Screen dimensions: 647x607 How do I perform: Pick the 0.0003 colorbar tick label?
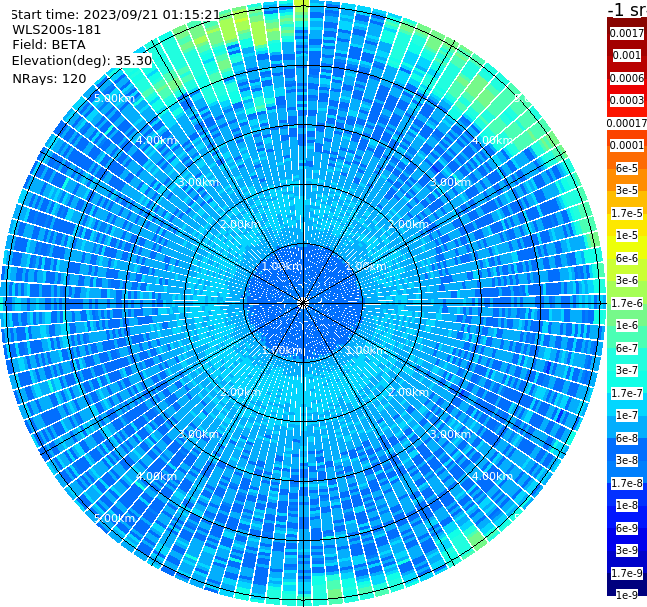click(627, 100)
